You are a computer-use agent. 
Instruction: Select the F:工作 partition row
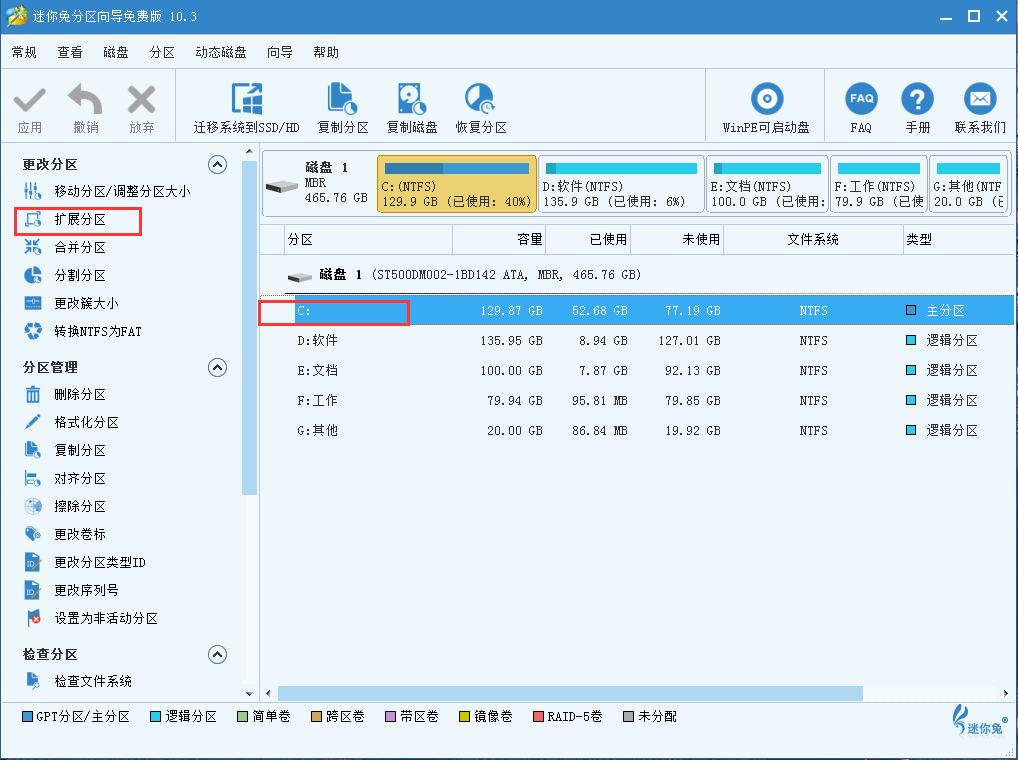coord(637,400)
